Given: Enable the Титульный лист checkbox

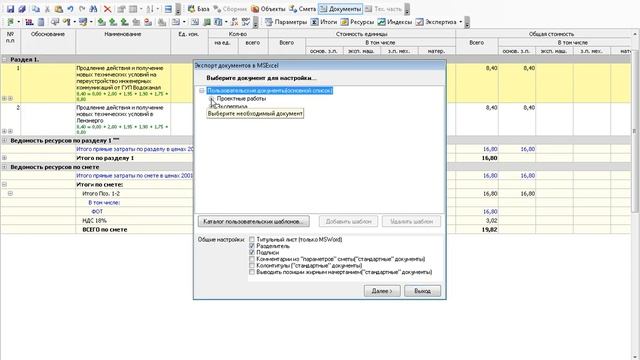Looking at the screenshot, I should [252, 240].
